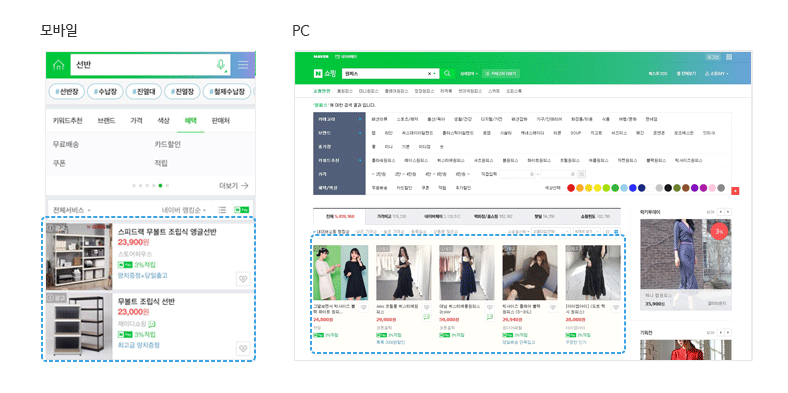Toggle the N Pay filter on mobile
This screenshot has width=788, height=393.
pyautogui.click(x=241, y=210)
